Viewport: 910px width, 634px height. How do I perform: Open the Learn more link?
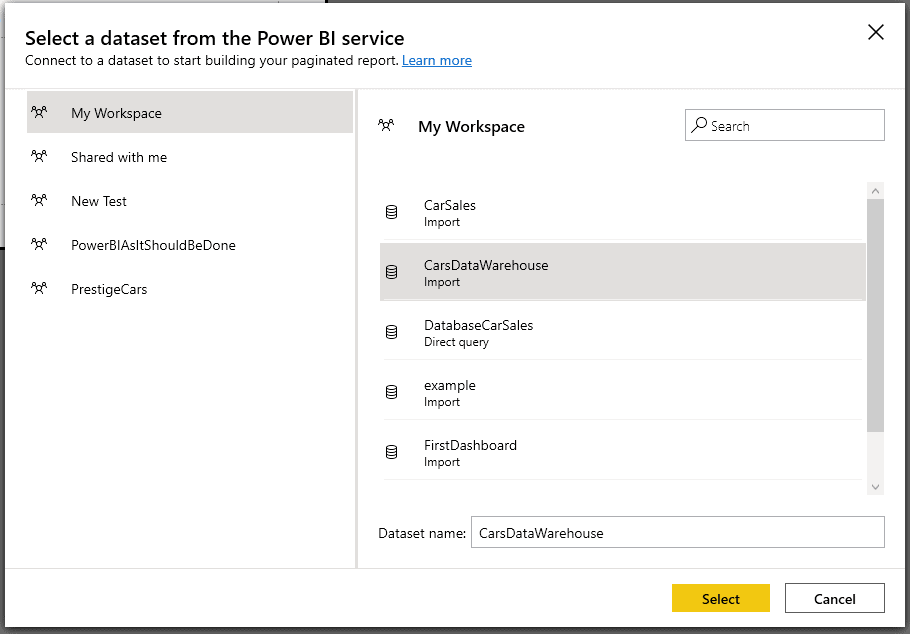(436, 60)
